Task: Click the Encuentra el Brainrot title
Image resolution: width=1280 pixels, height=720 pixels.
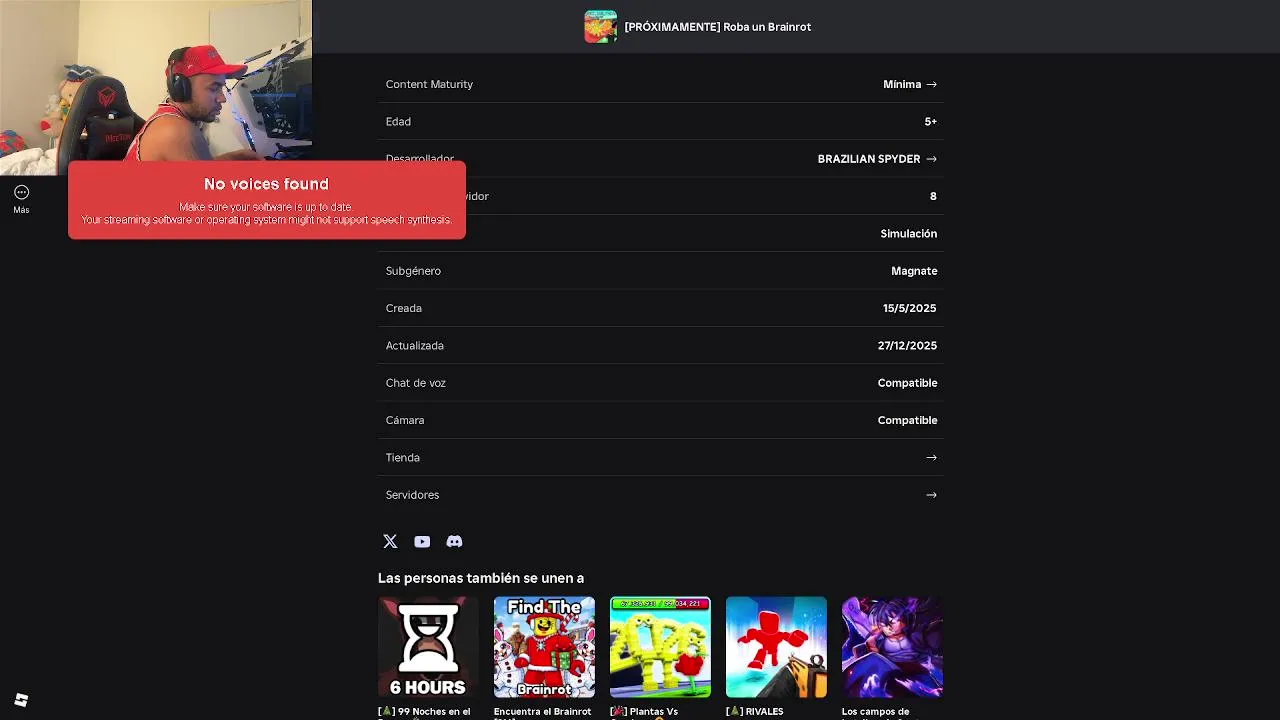Action: (x=542, y=712)
